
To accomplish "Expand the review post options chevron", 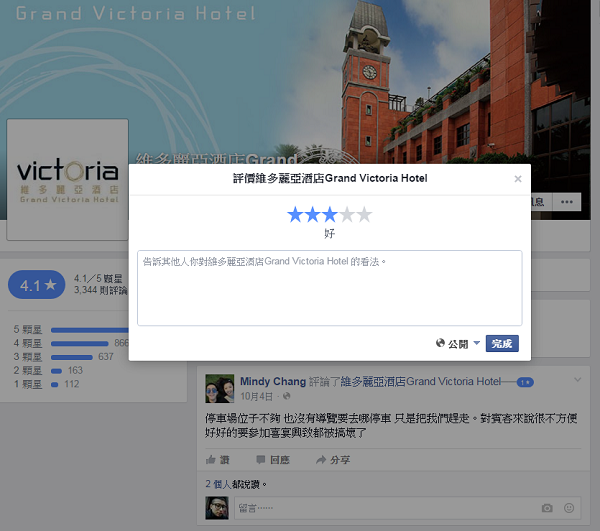I will click(577, 380).
